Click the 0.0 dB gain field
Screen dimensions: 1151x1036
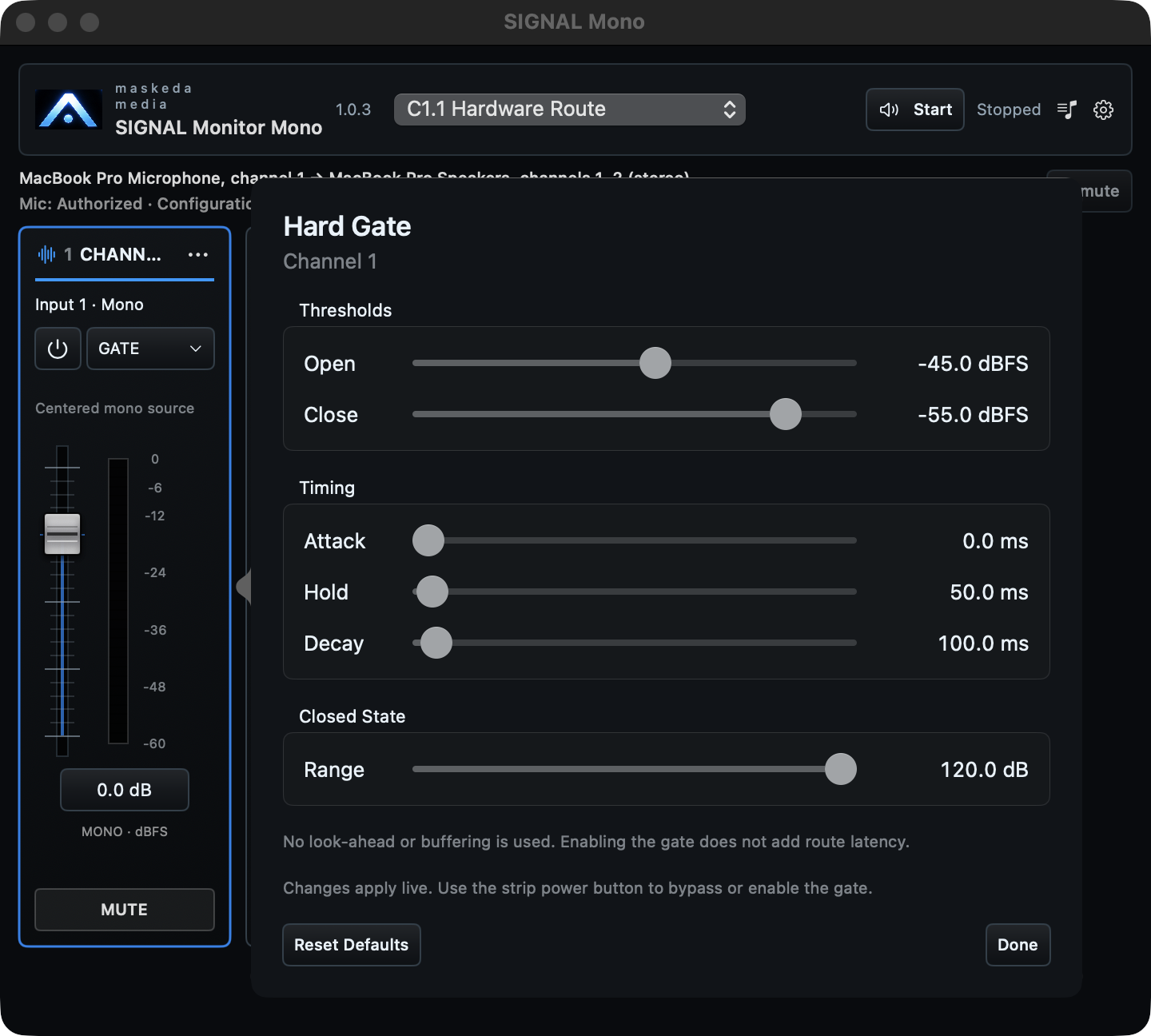(125, 790)
